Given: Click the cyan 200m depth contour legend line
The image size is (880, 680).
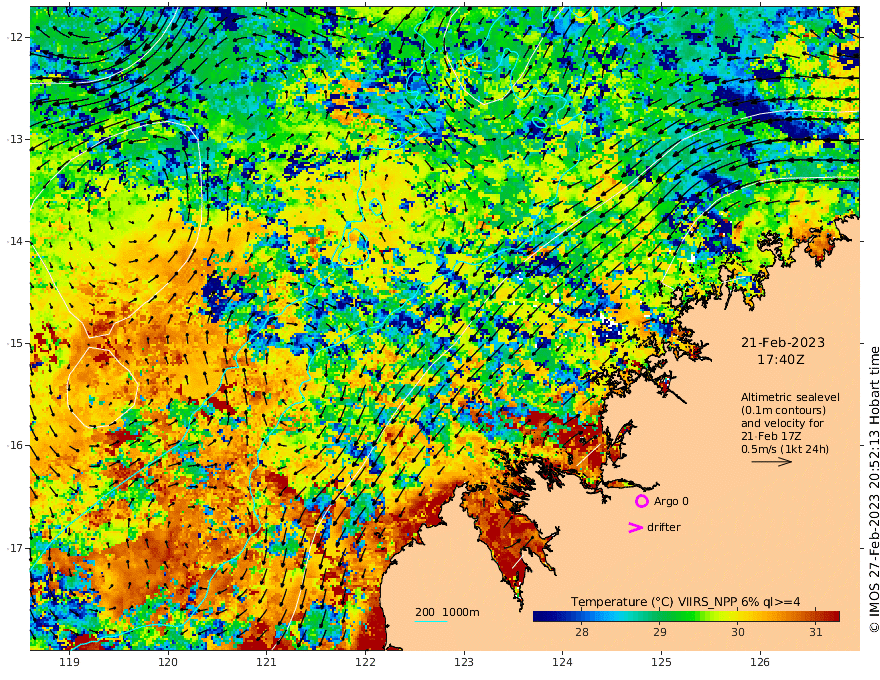Looking at the screenshot, I should 431,621.
